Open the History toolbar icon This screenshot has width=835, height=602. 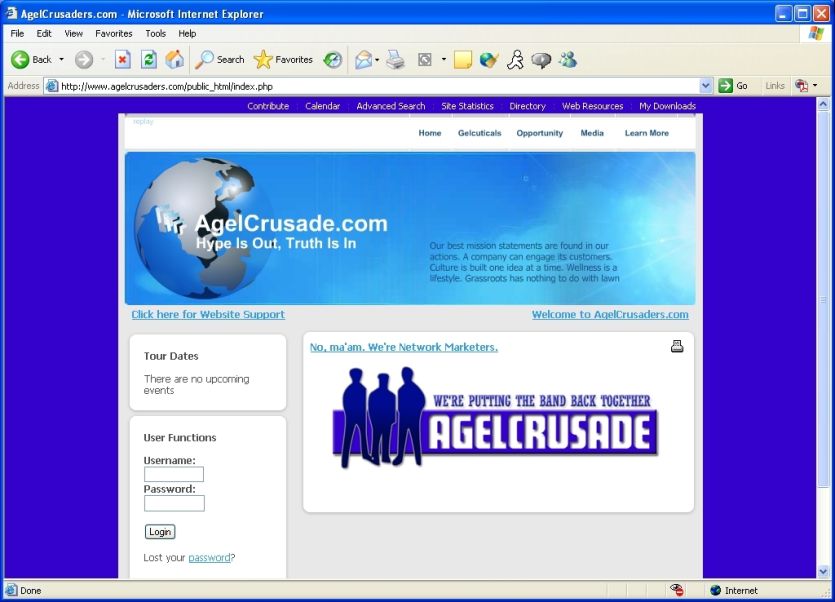[x=333, y=60]
